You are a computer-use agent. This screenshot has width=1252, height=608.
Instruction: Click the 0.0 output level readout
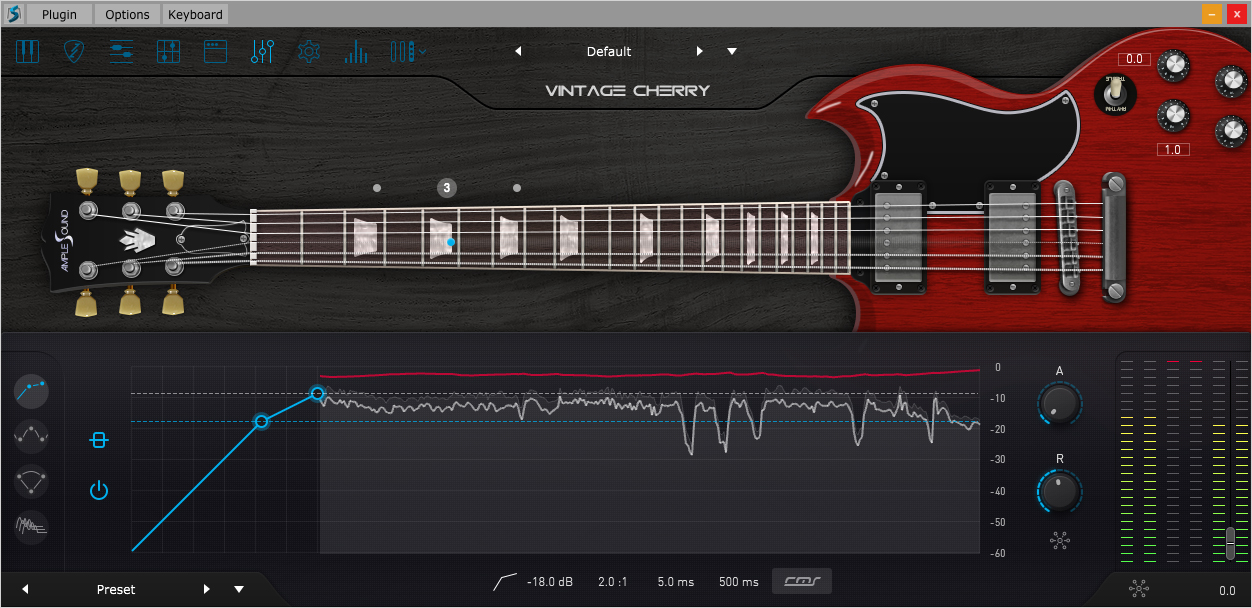[1227, 591]
